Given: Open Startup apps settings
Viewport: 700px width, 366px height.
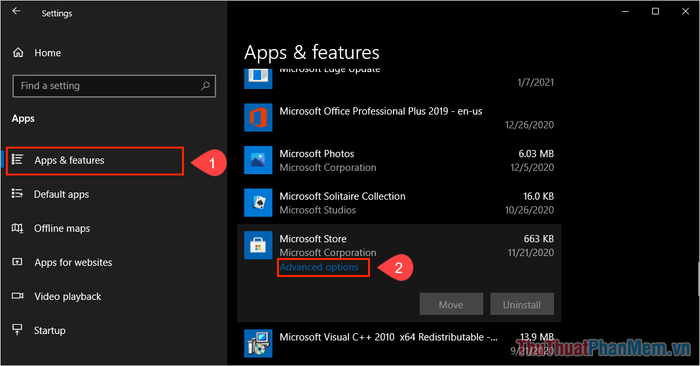Looking at the screenshot, I should point(38,330).
